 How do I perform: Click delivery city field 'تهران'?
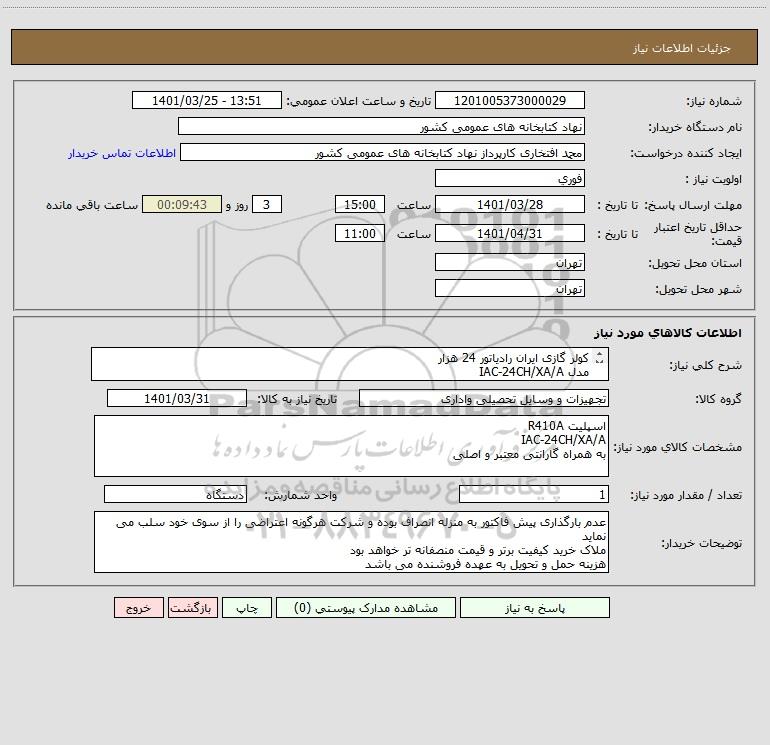point(510,289)
